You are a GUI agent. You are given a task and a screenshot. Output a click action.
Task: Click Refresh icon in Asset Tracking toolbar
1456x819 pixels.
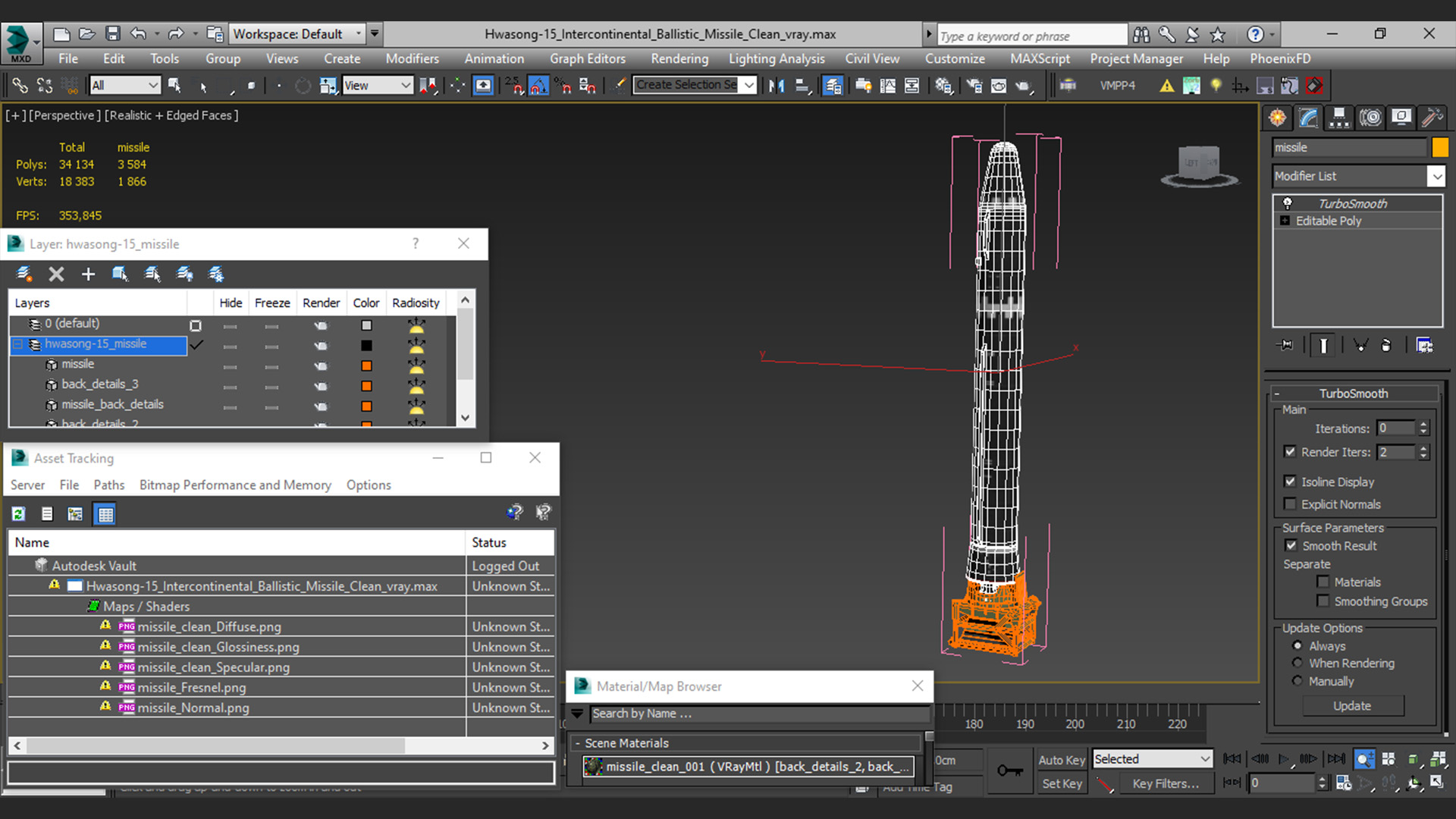click(19, 514)
